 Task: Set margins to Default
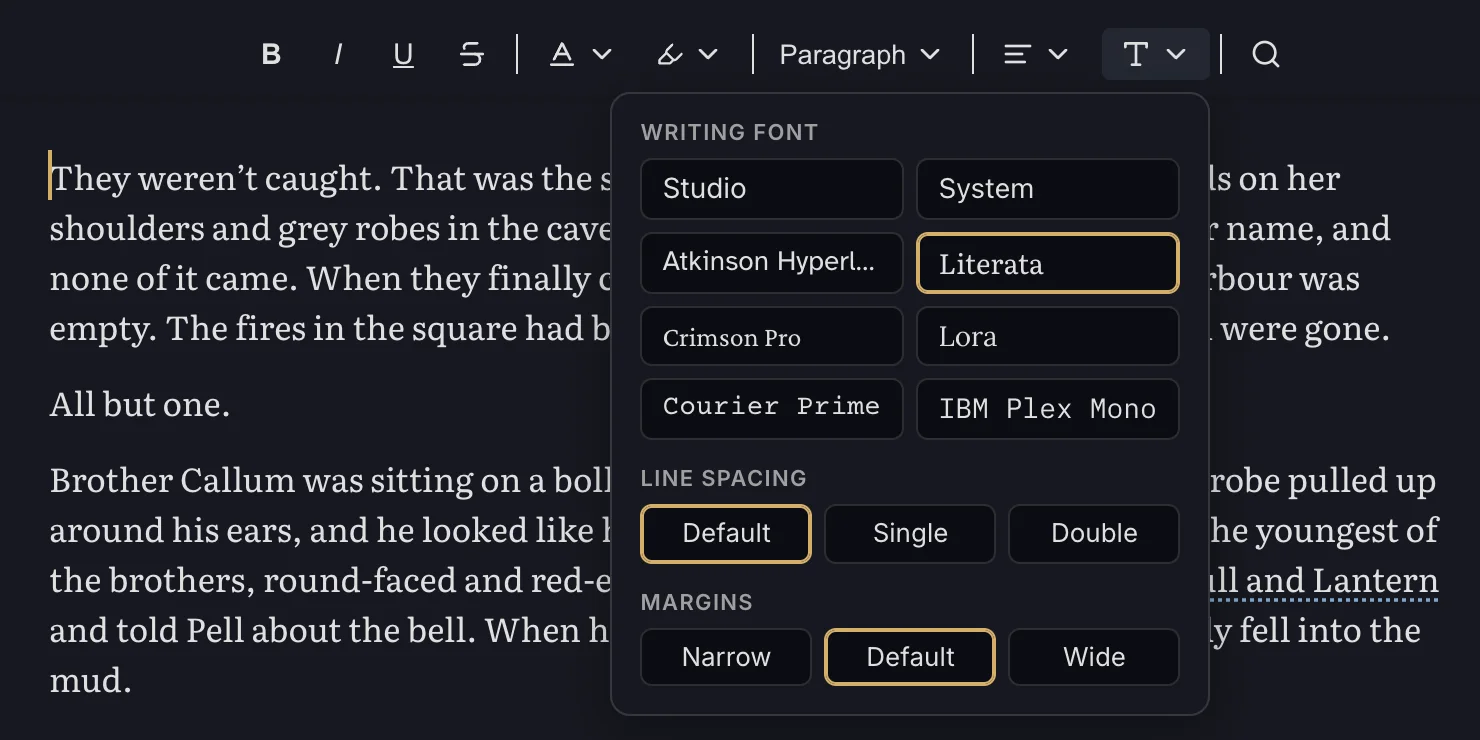click(x=910, y=657)
